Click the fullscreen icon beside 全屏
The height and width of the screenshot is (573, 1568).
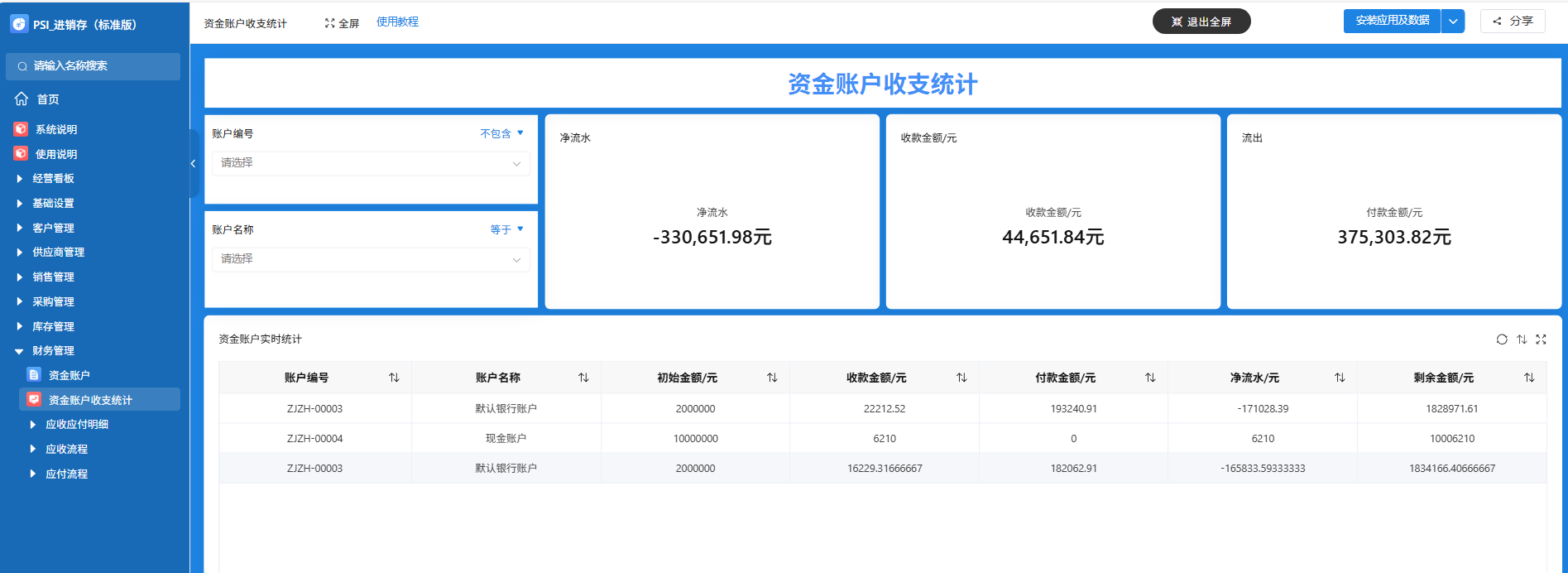330,23
